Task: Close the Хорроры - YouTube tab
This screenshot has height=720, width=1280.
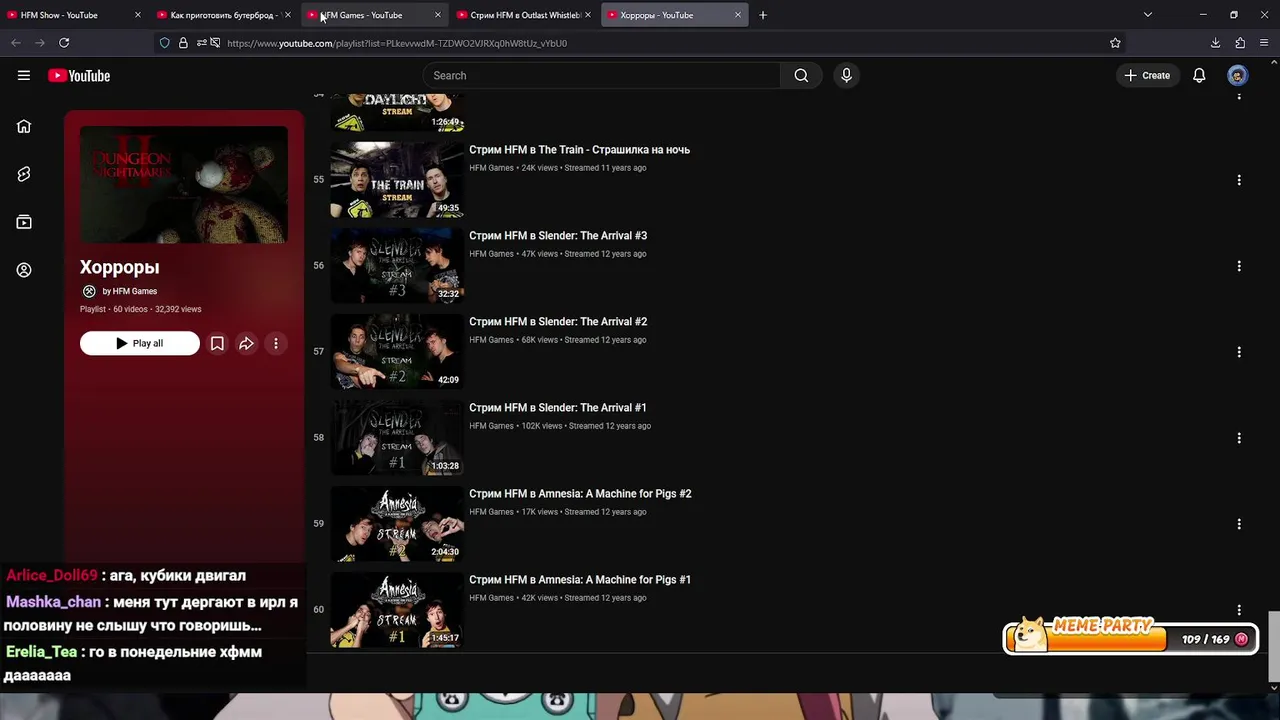Action: [x=738, y=15]
